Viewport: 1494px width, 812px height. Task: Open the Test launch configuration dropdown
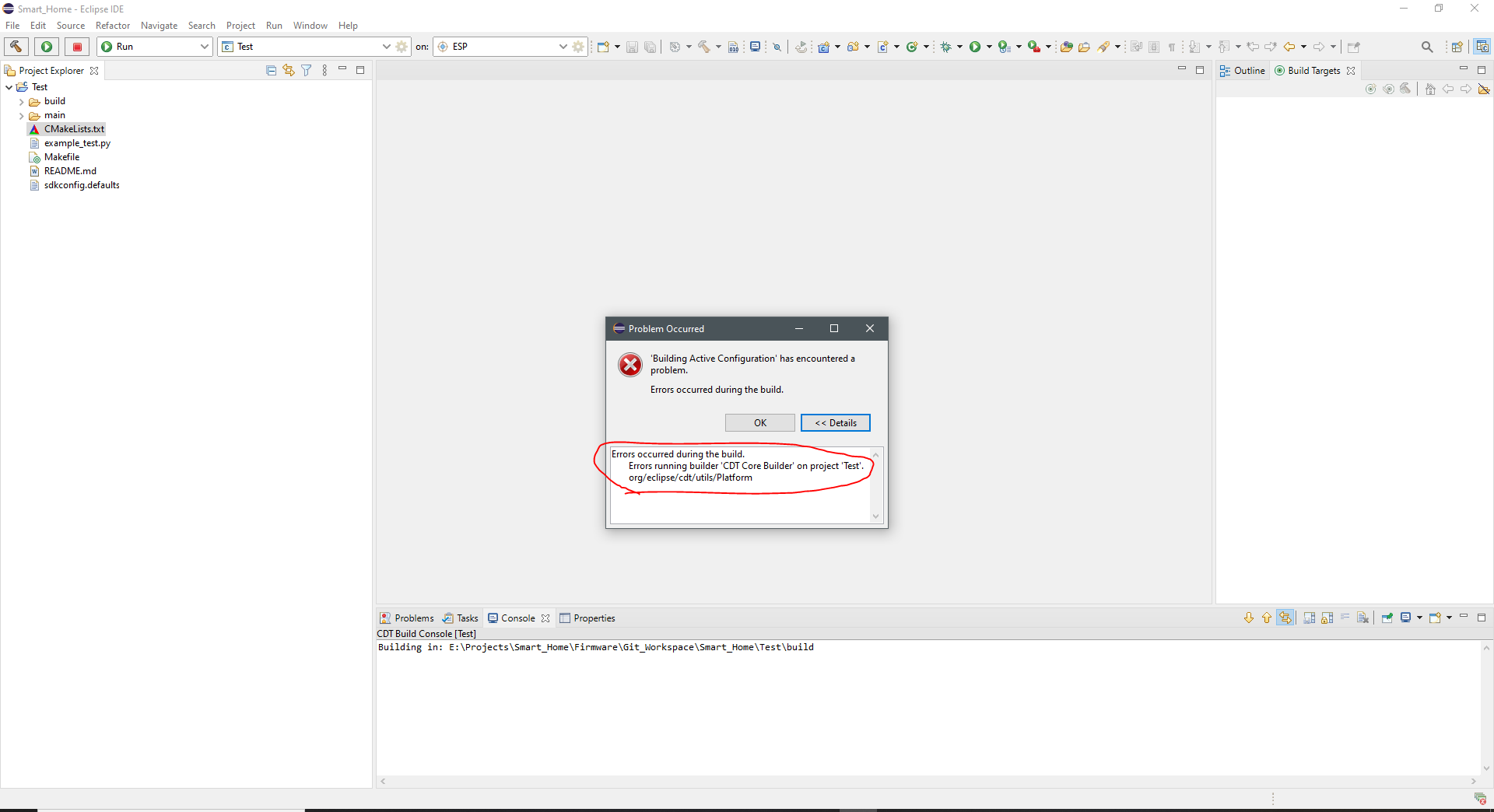tap(386, 47)
